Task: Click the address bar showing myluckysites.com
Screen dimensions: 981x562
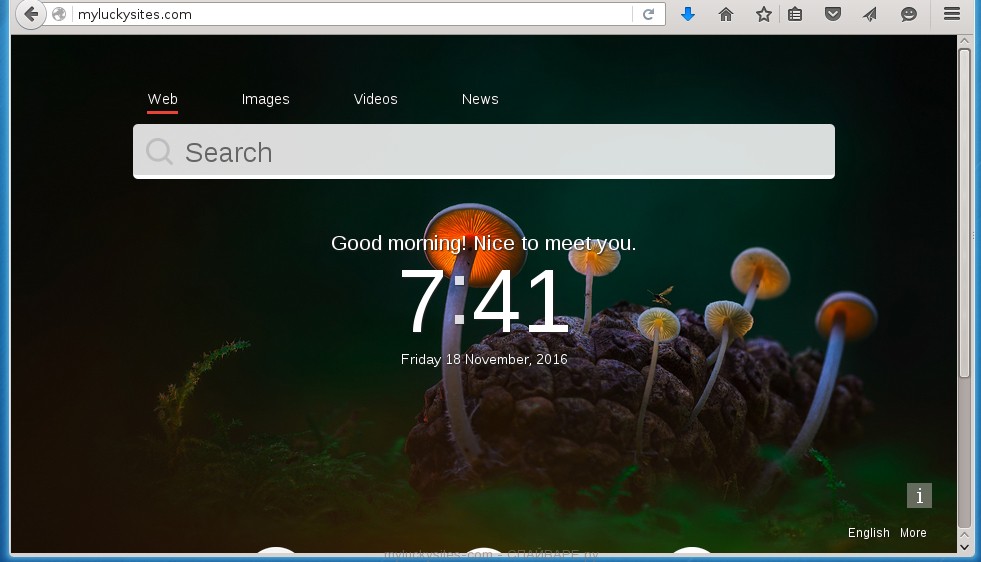Action: click(x=340, y=15)
